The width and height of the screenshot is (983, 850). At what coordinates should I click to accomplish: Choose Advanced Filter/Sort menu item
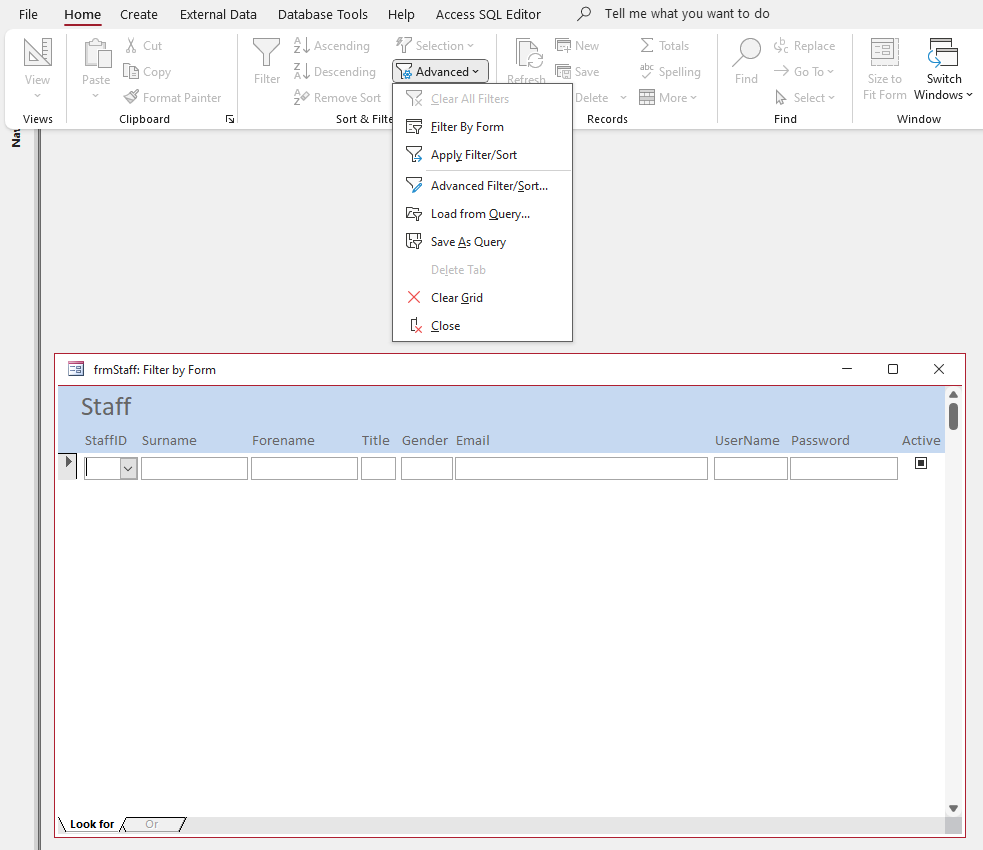point(482,186)
